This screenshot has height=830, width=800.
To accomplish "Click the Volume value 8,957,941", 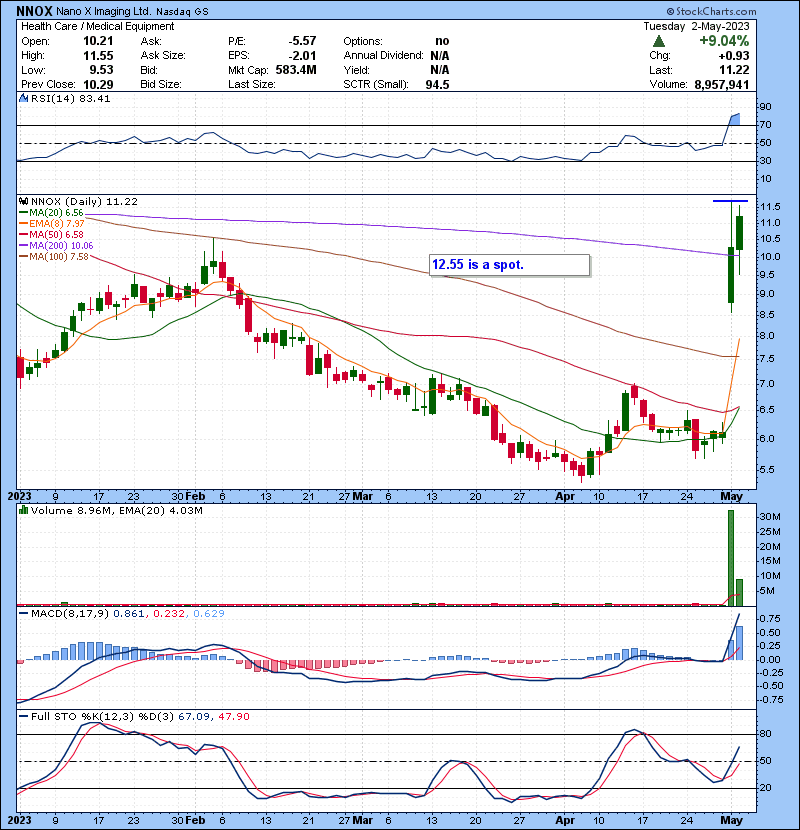I will pos(722,84).
